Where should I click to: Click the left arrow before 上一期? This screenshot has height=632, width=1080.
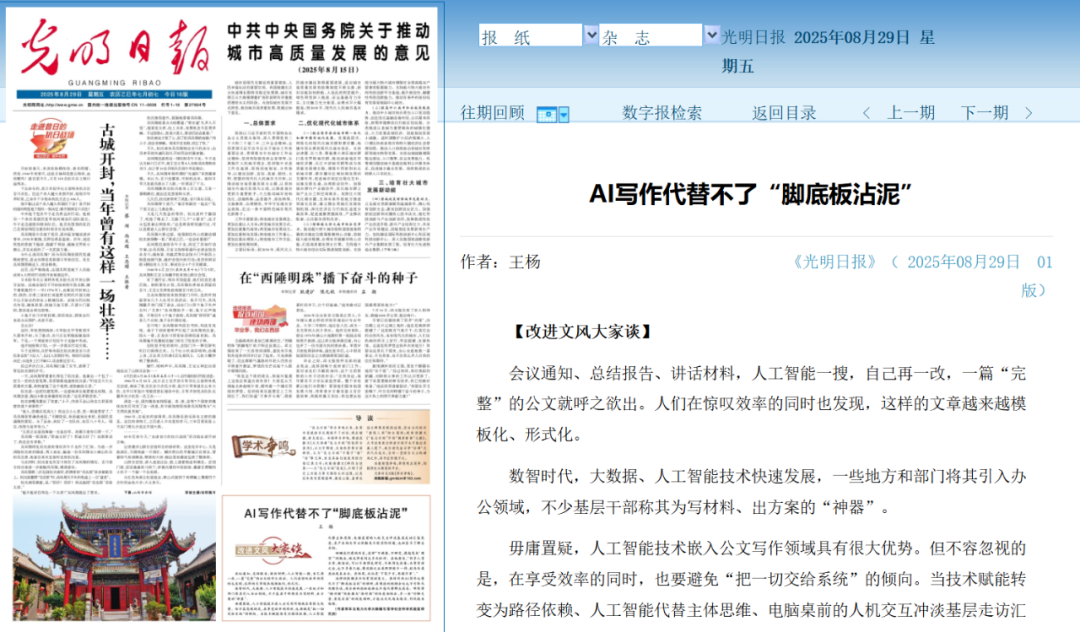click(866, 114)
